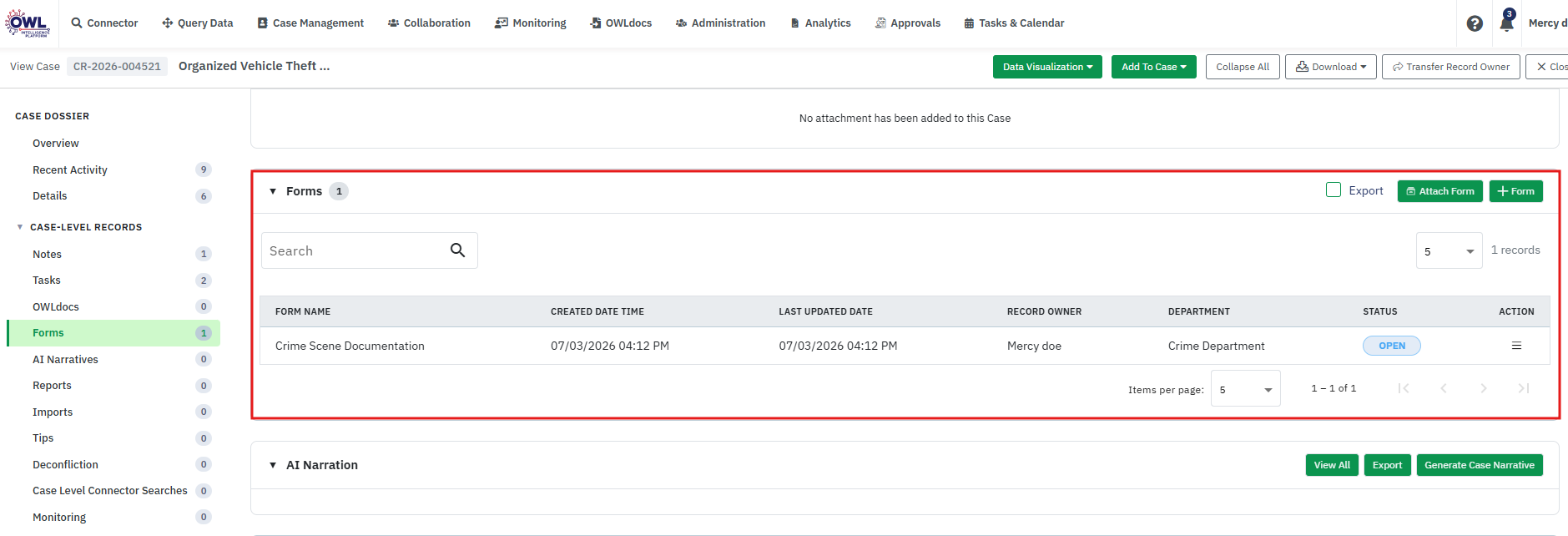The height and width of the screenshot is (536, 1568).
Task: Open the Analytics menu
Action: click(x=820, y=23)
